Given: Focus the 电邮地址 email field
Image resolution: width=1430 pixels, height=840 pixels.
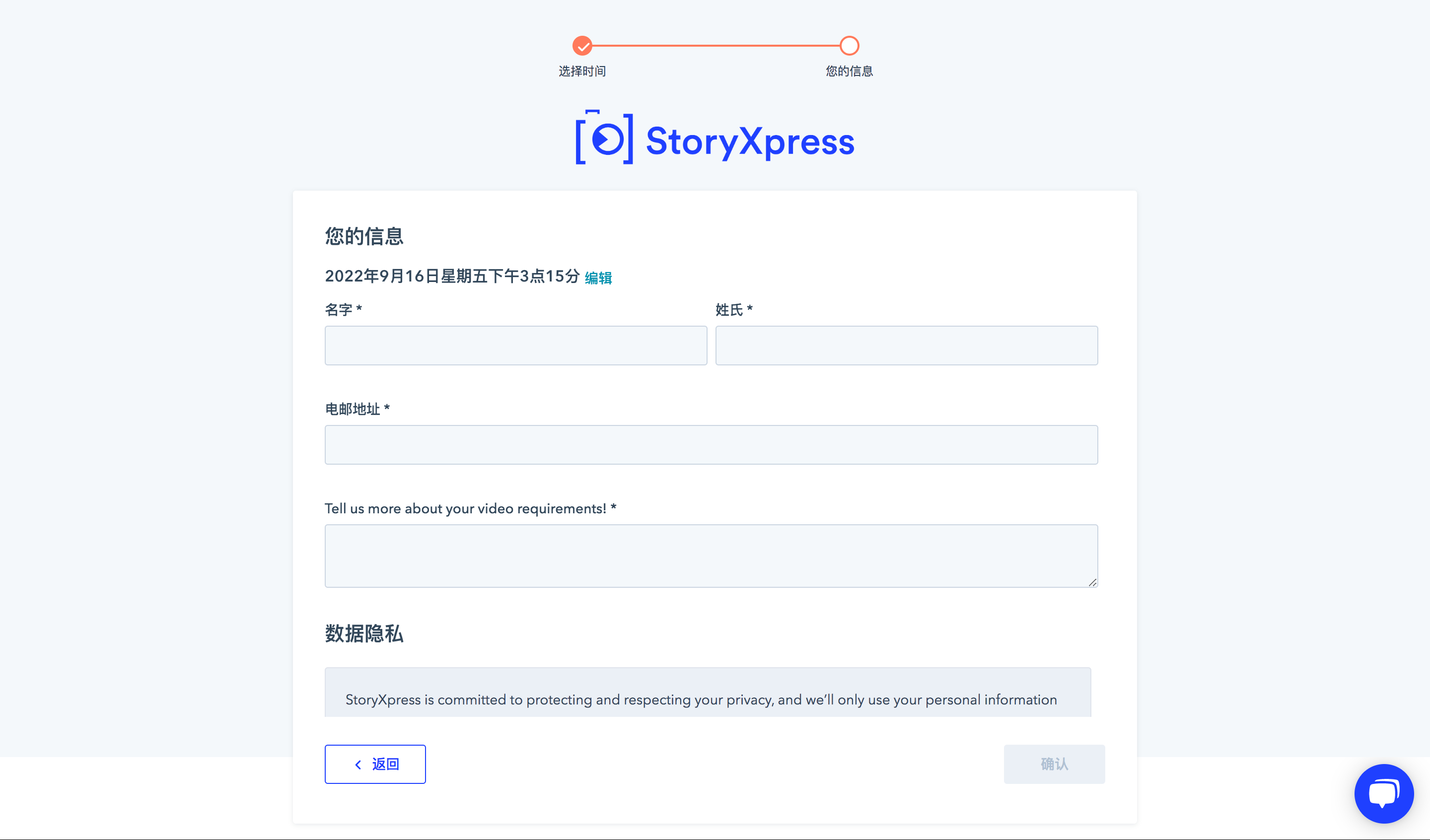Looking at the screenshot, I should pos(711,444).
